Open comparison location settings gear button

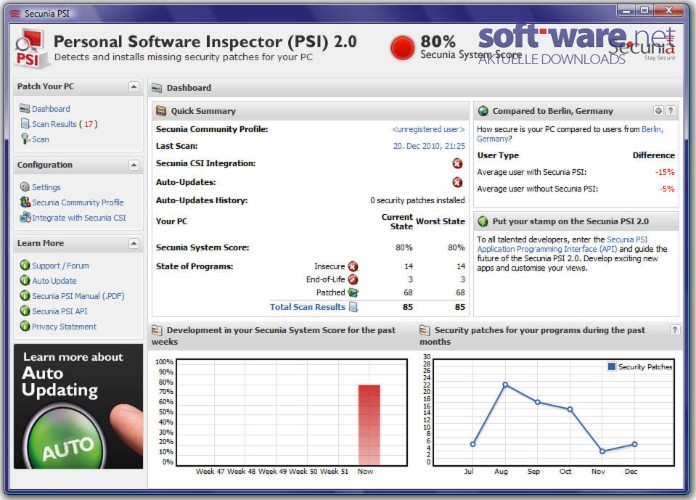pyautogui.click(x=658, y=110)
